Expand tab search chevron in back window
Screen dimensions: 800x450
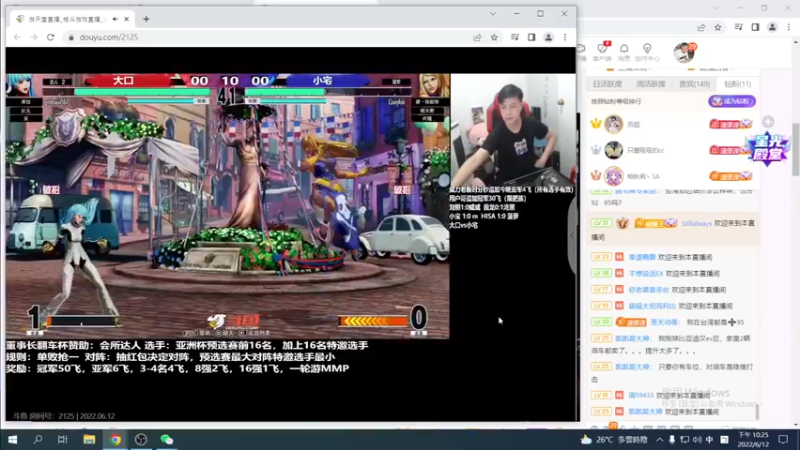tap(716, 8)
